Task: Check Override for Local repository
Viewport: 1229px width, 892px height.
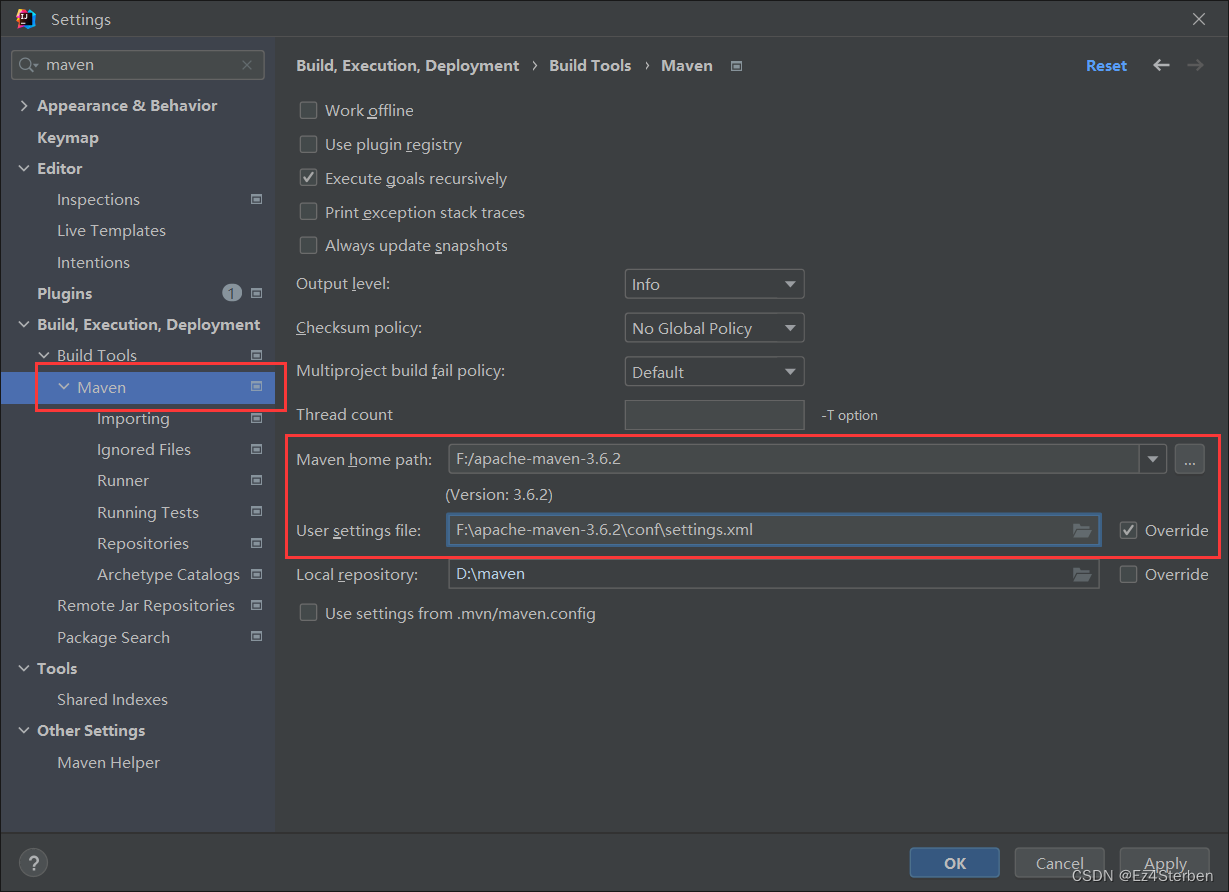Action: [x=1129, y=574]
